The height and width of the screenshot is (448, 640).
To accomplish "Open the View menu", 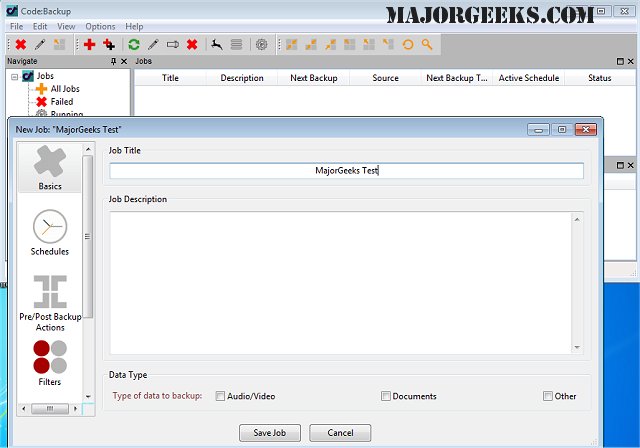I will [x=66, y=27].
